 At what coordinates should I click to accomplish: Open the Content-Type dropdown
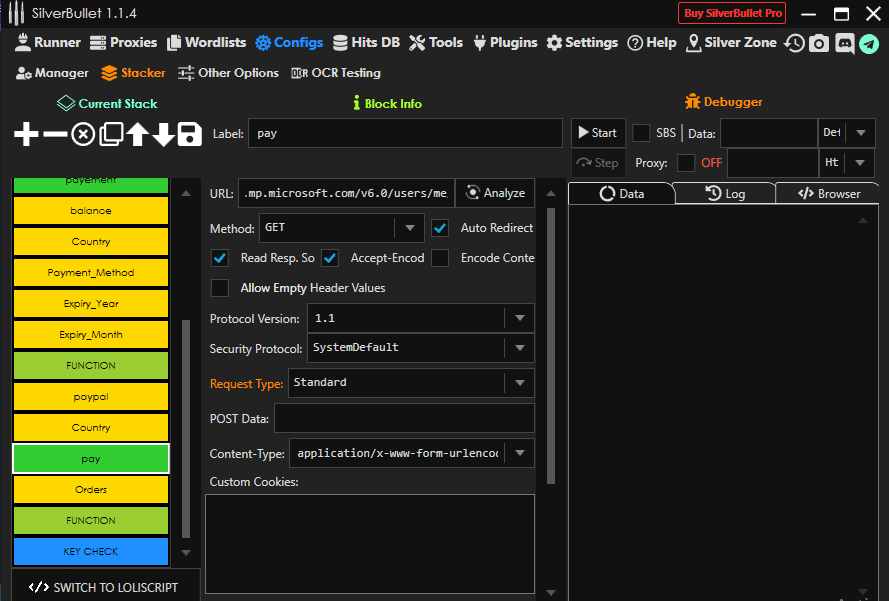(412, 453)
